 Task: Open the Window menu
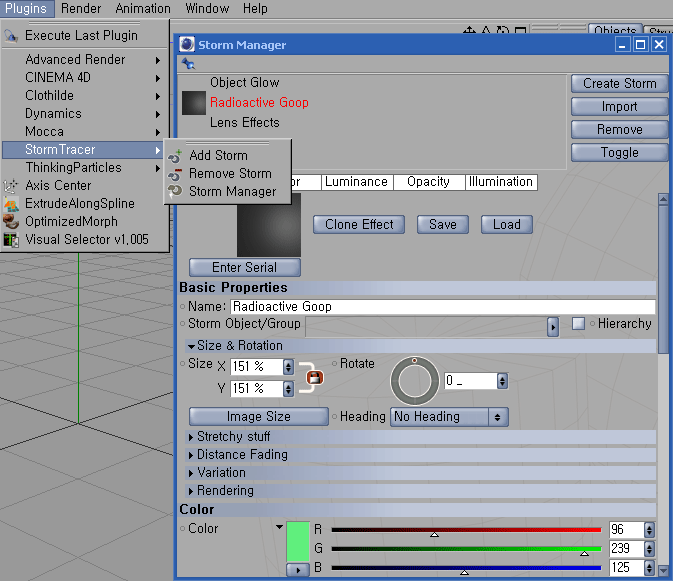(207, 9)
